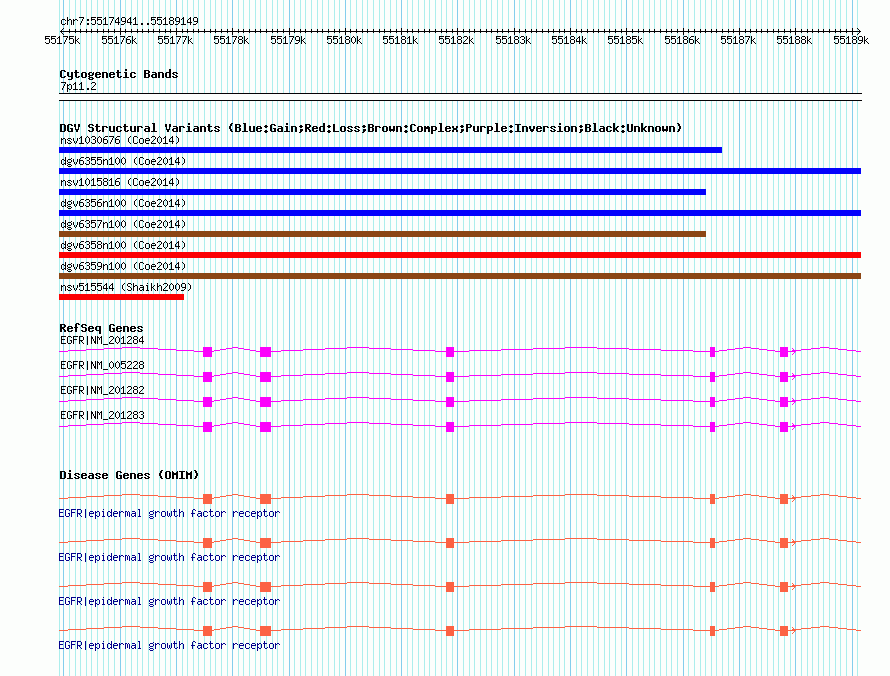Click the nsv1015816 blue variant bar
Image resolution: width=890 pixels, height=676 pixels.
pos(383,192)
